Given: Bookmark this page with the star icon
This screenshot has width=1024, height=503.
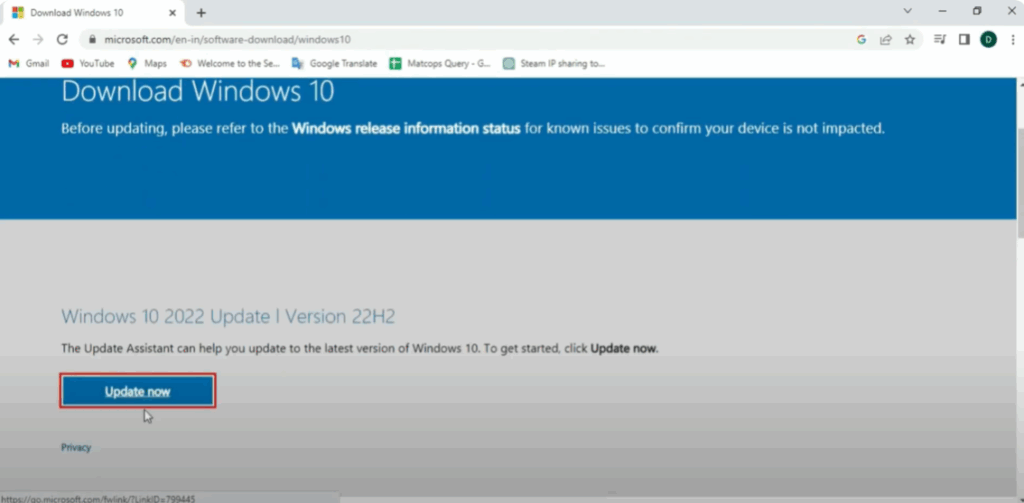Looking at the screenshot, I should click(x=910, y=39).
